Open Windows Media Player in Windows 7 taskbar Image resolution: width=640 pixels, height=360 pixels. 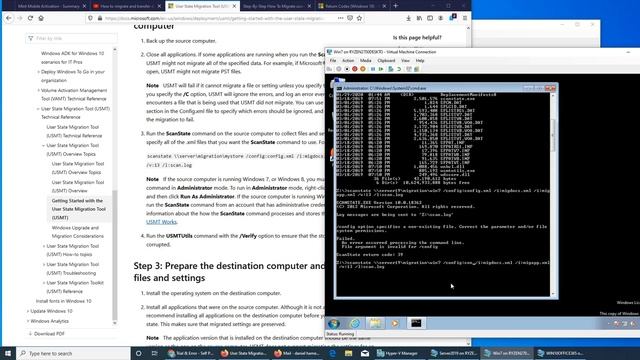tap(395, 323)
